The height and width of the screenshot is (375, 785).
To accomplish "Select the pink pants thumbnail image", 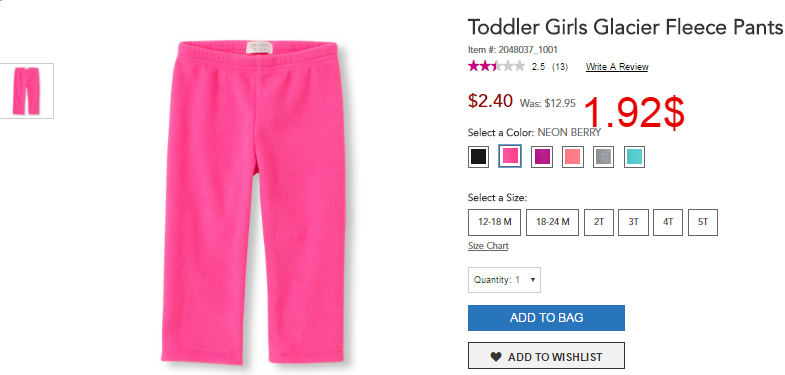I will (x=27, y=91).
